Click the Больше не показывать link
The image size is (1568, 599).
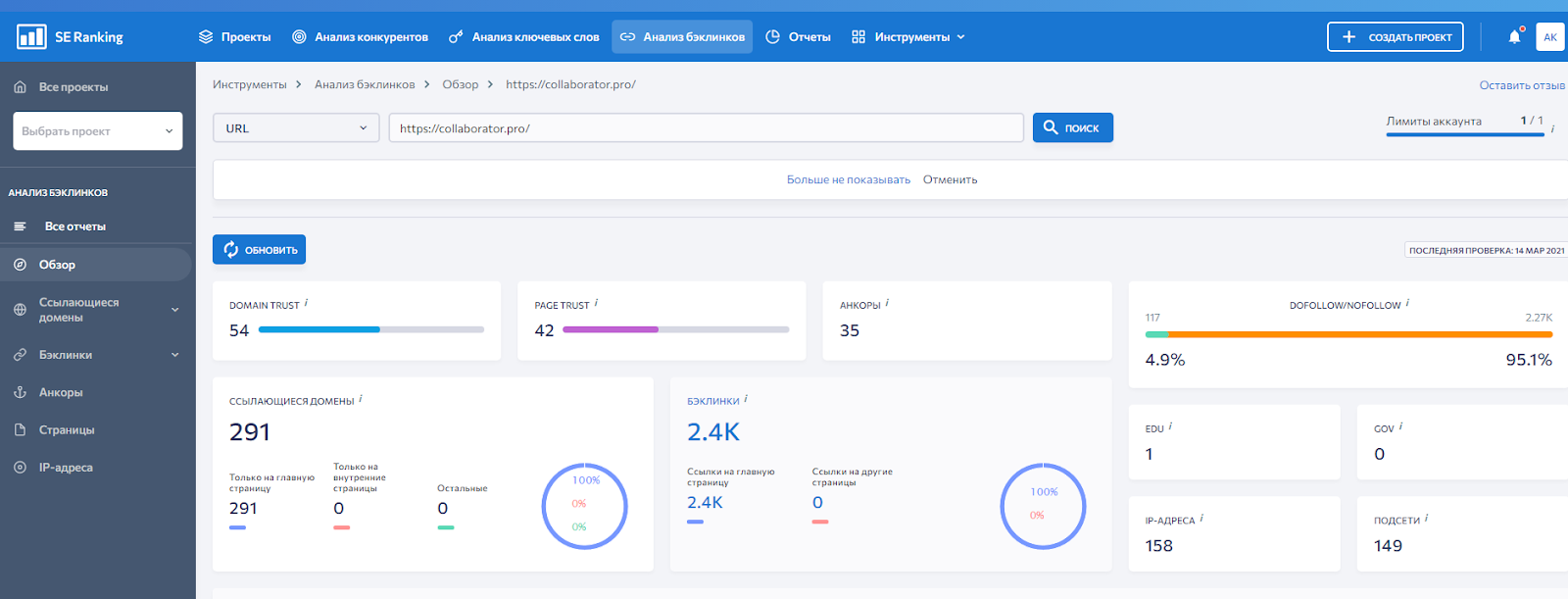pyautogui.click(x=848, y=180)
